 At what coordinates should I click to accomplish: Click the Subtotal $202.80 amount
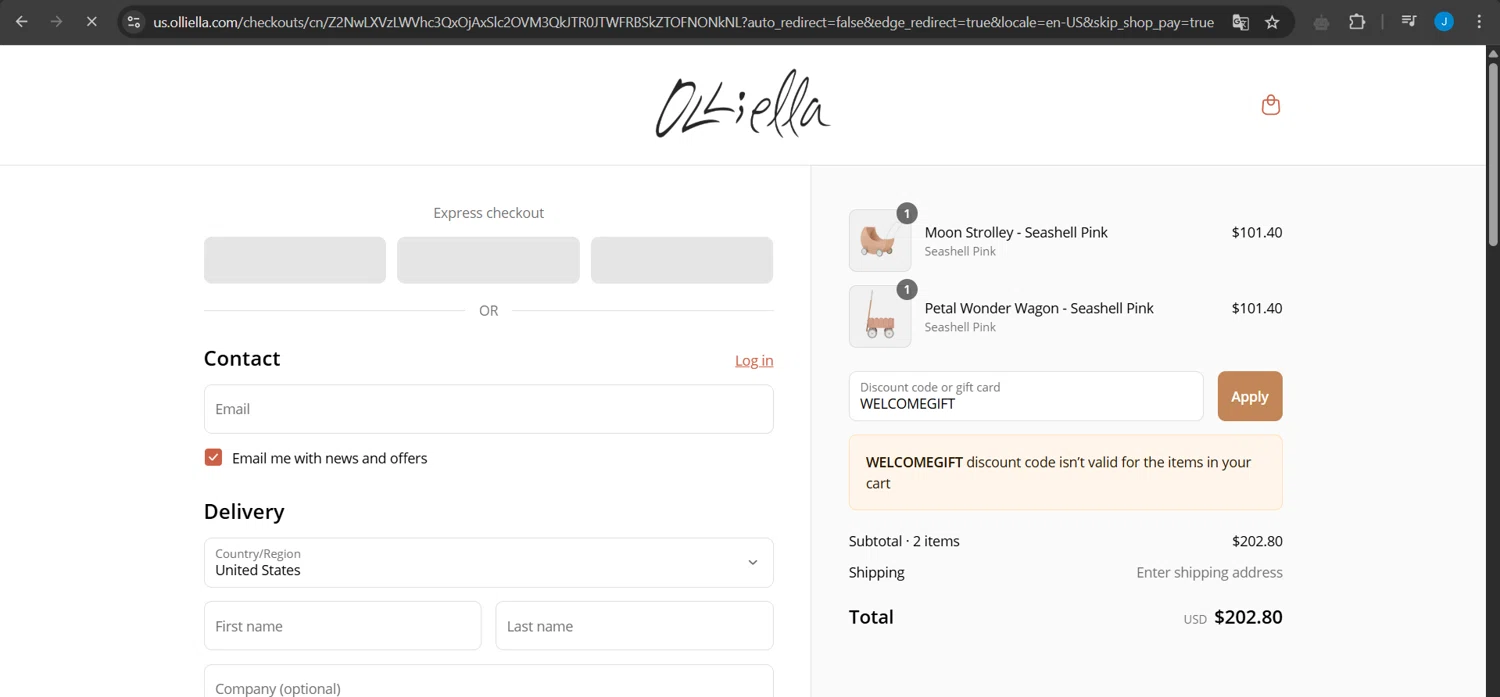pos(1257,541)
